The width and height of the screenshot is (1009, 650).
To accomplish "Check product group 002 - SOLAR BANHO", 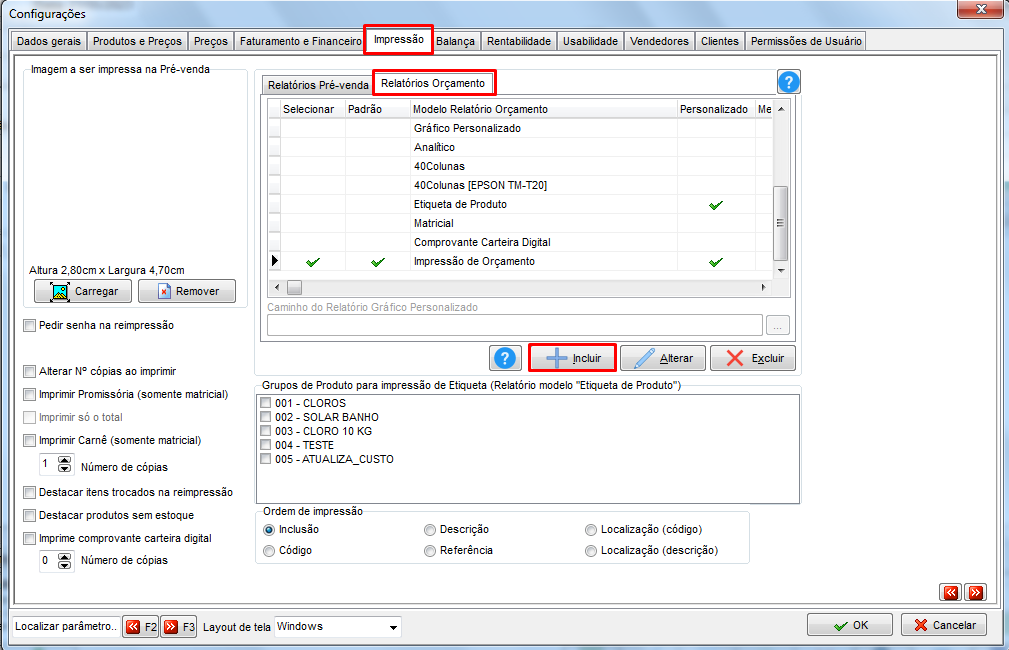I will (x=265, y=417).
